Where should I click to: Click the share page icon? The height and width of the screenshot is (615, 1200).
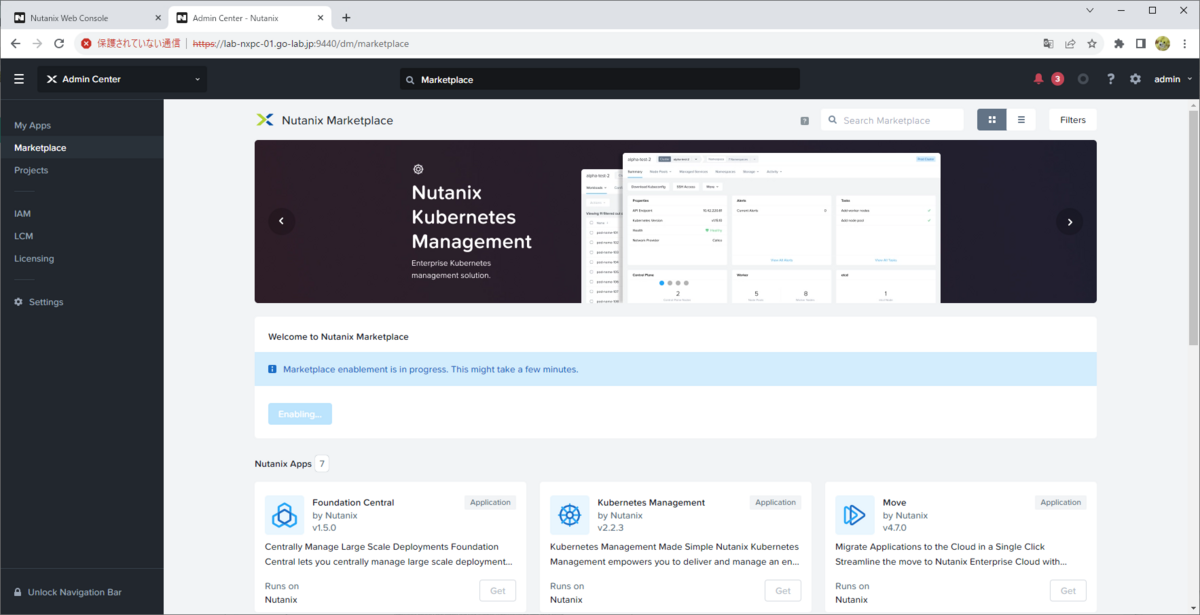point(1070,44)
